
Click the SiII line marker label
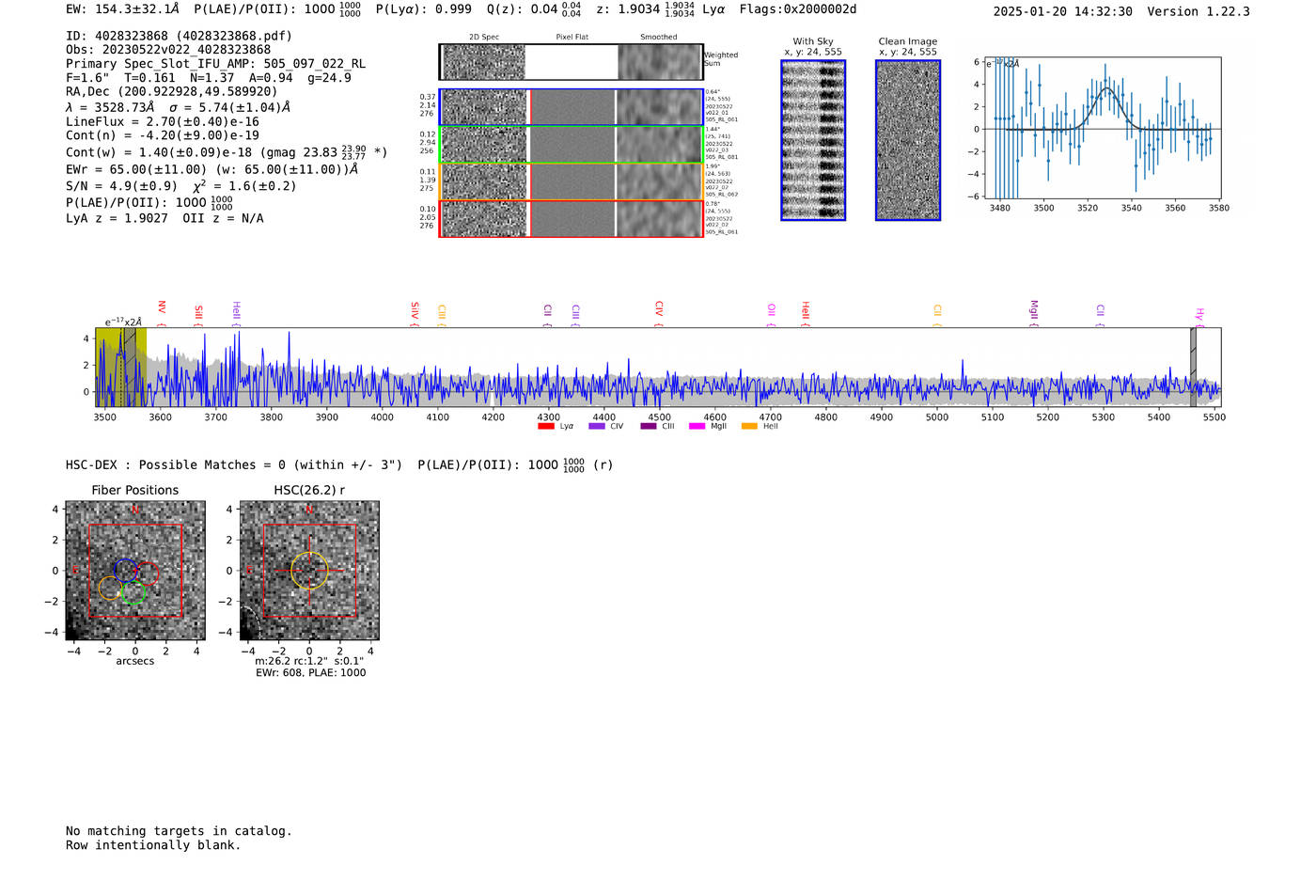pyautogui.click(x=198, y=315)
